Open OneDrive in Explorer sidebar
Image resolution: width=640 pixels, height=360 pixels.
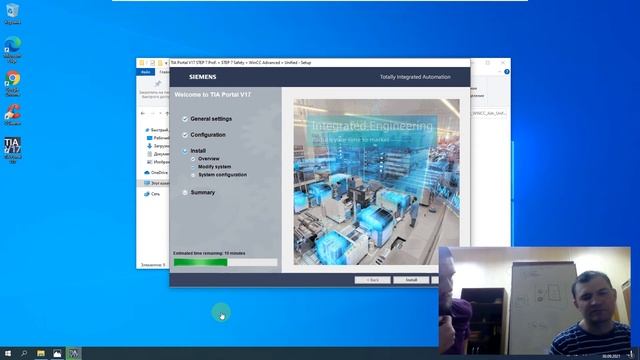click(x=156, y=173)
